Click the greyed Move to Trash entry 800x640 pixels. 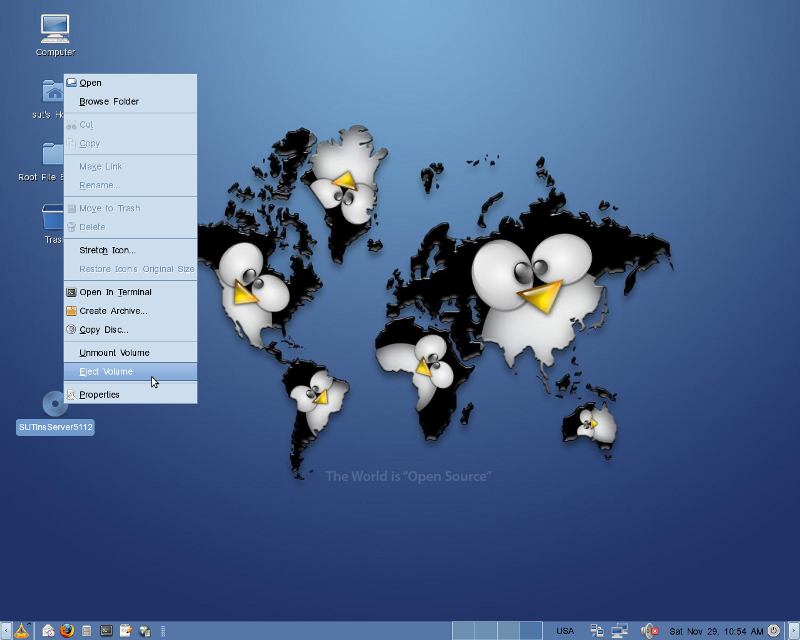131,208
